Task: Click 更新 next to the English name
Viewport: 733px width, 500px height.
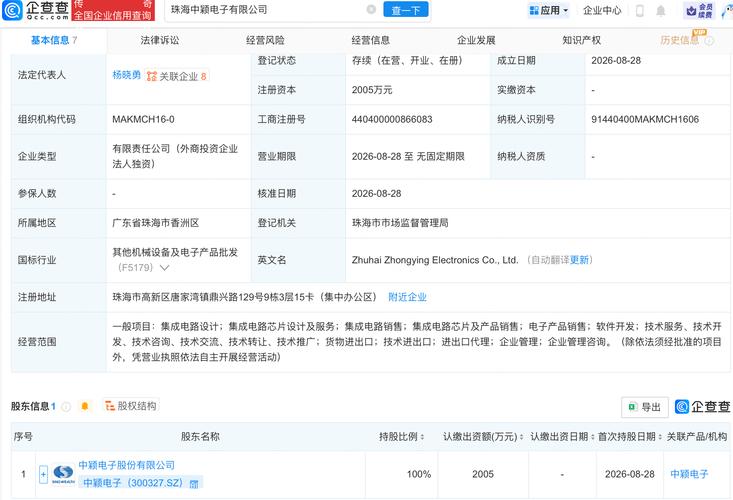Action: pos(579,260)
